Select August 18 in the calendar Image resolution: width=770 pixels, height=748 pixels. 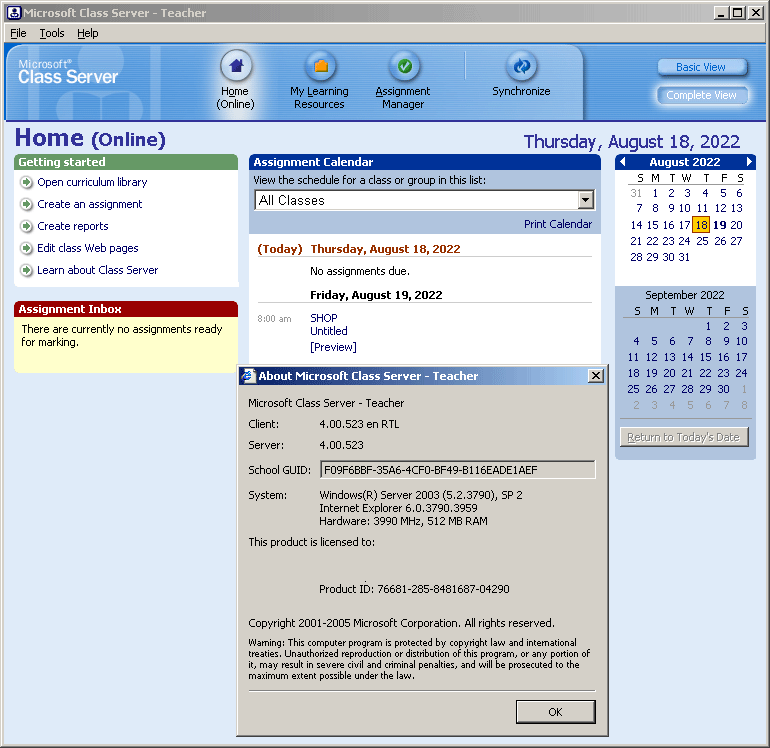(x=701, y=225)
